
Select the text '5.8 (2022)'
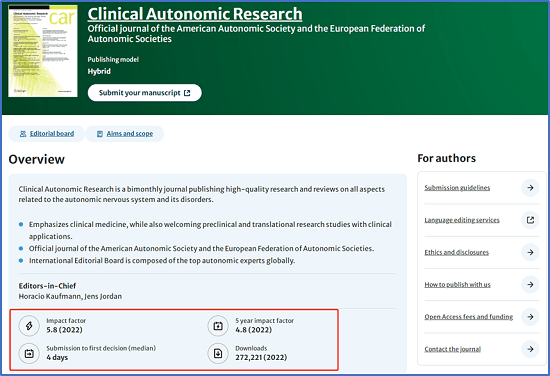[64, 330]
